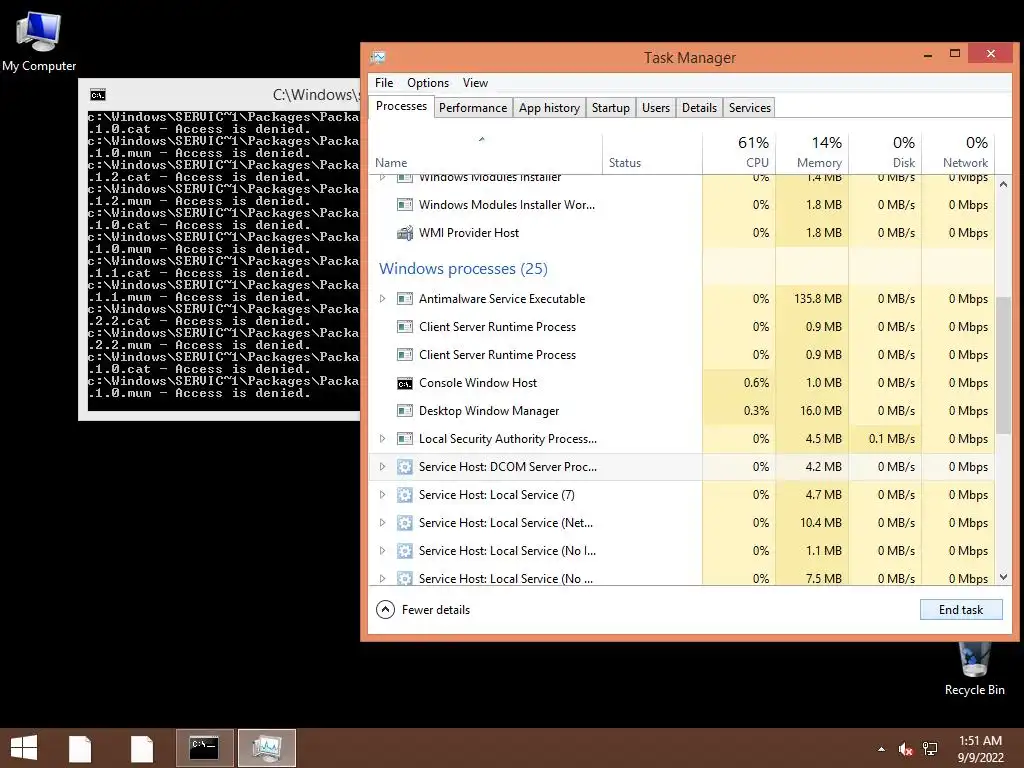This screenshot has width=1024, height=768.
Task: Open the View menu
Action: [x=475, y=83]
